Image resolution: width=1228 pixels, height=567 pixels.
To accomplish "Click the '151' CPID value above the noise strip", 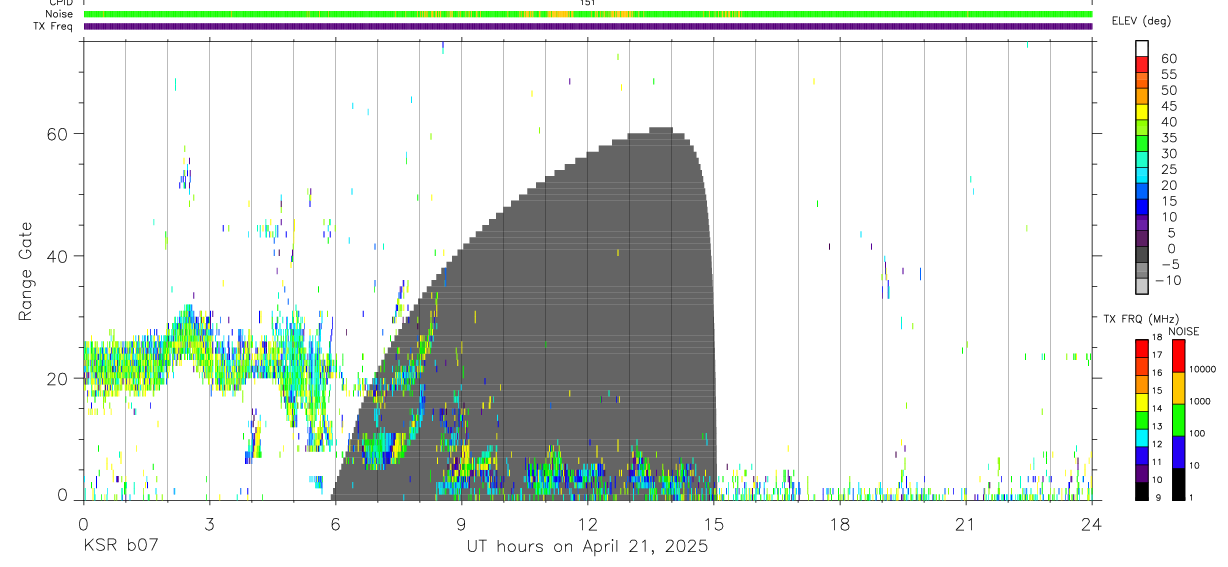I will tap(587, 4).
